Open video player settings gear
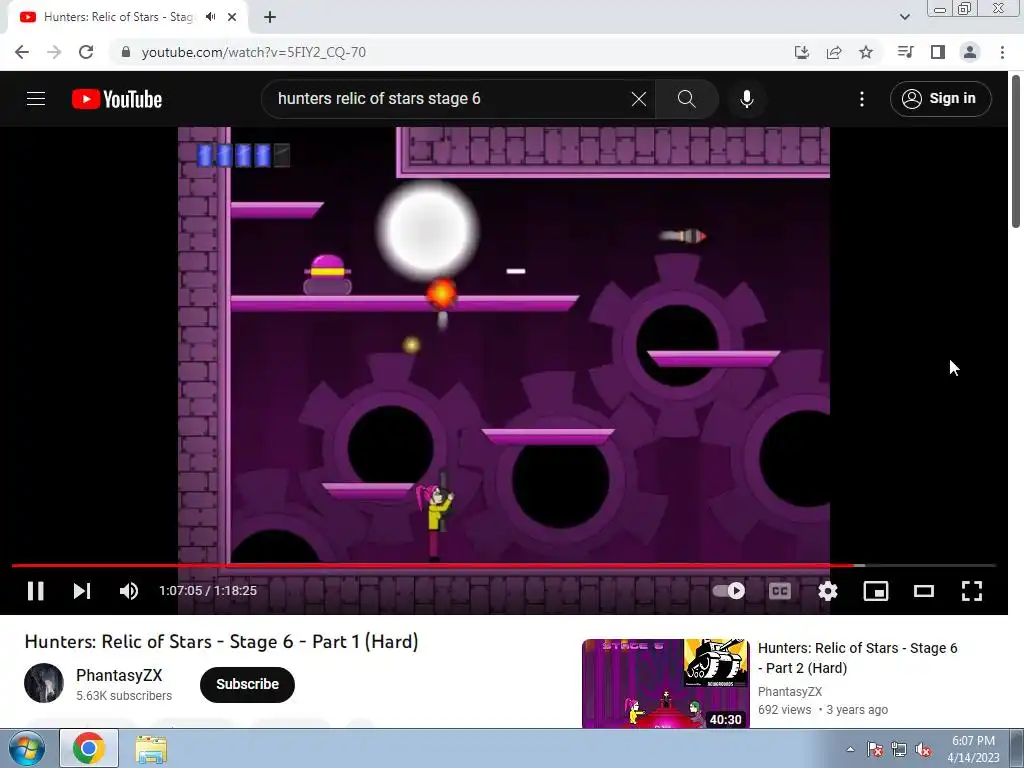Image resolution: width=1024 pixels, height=768 pixels. click(827, 591)
